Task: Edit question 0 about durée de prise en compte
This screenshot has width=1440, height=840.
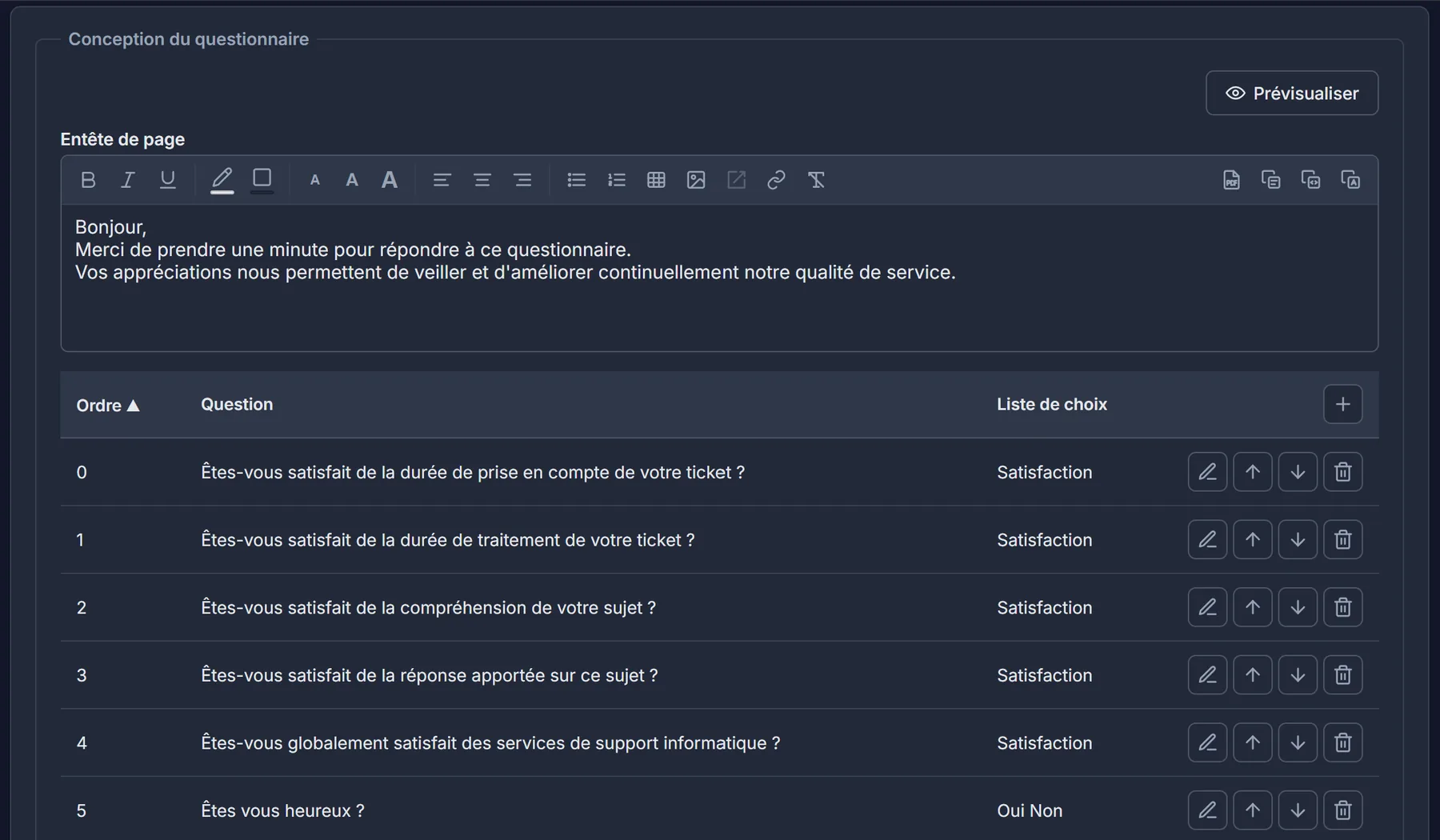Action: click(x=1207, y=472)
